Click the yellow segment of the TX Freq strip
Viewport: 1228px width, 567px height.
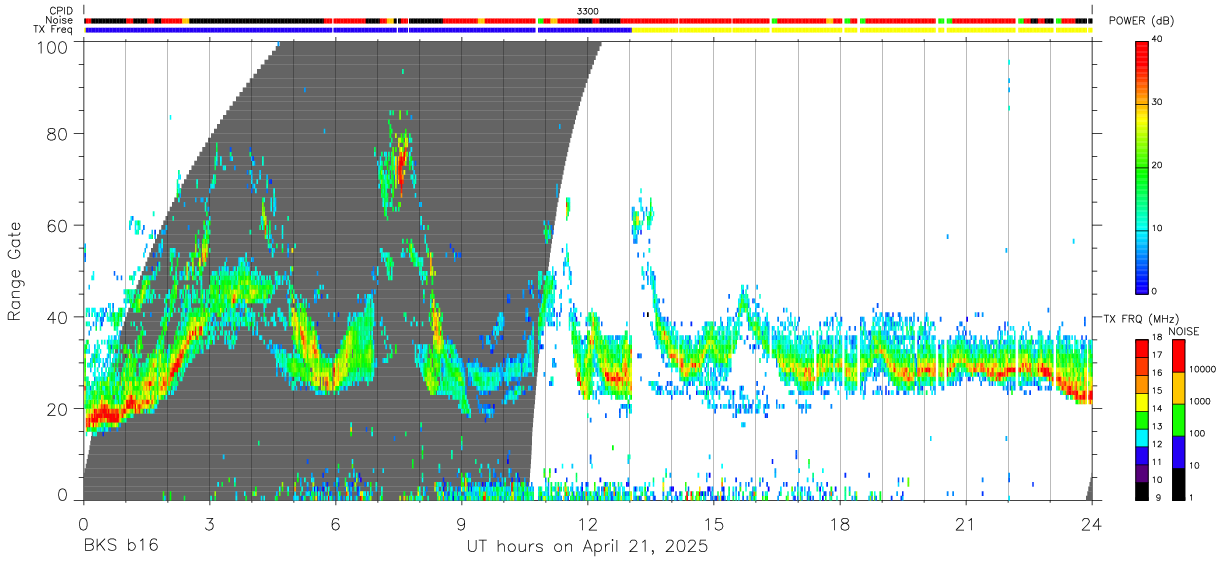pyautogui.click(x=862, y=30)
